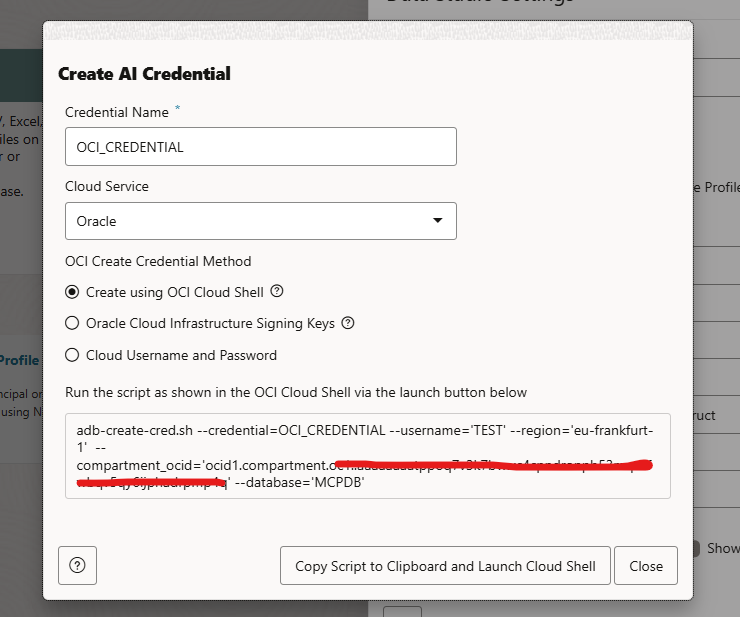740x617 pixels.
Task: Open the Cloud Service dropdown showing Oracle
Action: [x=260, y=221]
